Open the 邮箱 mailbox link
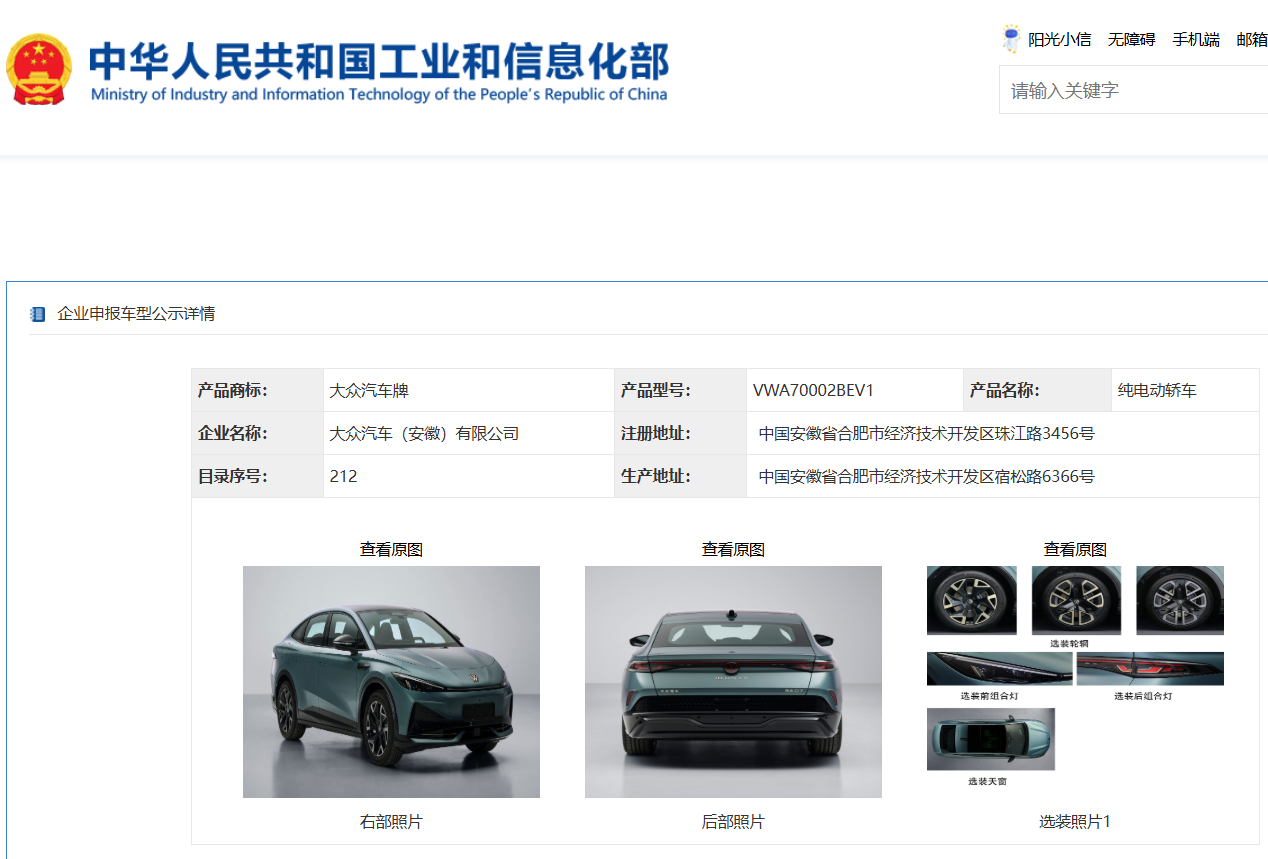 pos(1252,40)
